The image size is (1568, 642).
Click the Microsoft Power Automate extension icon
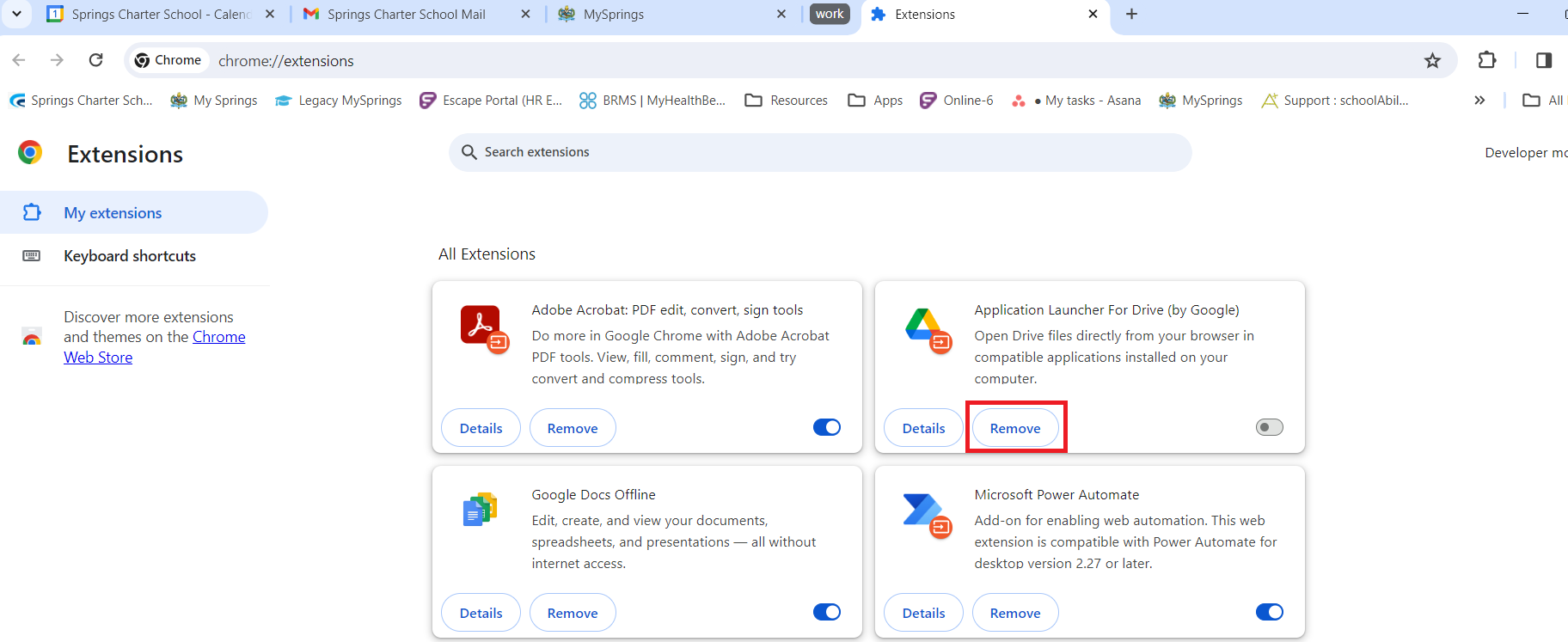[x=924, y=512]
